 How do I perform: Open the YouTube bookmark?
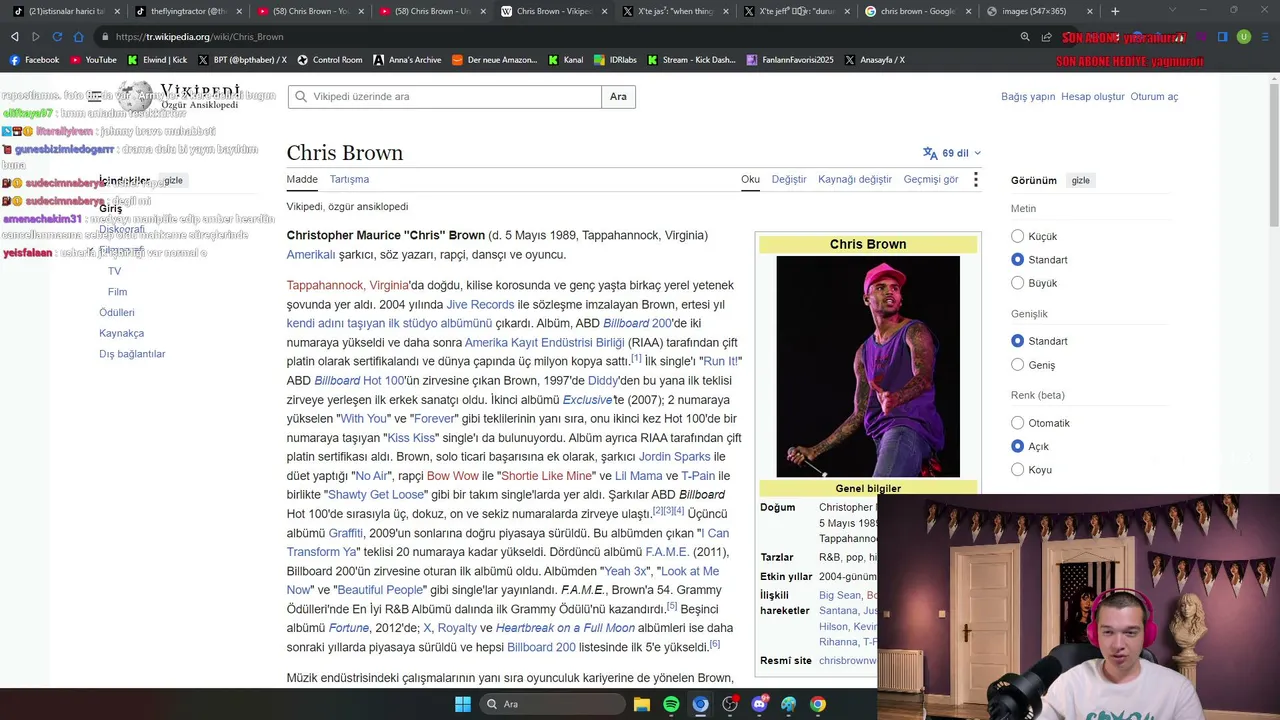tap(93, 60)
